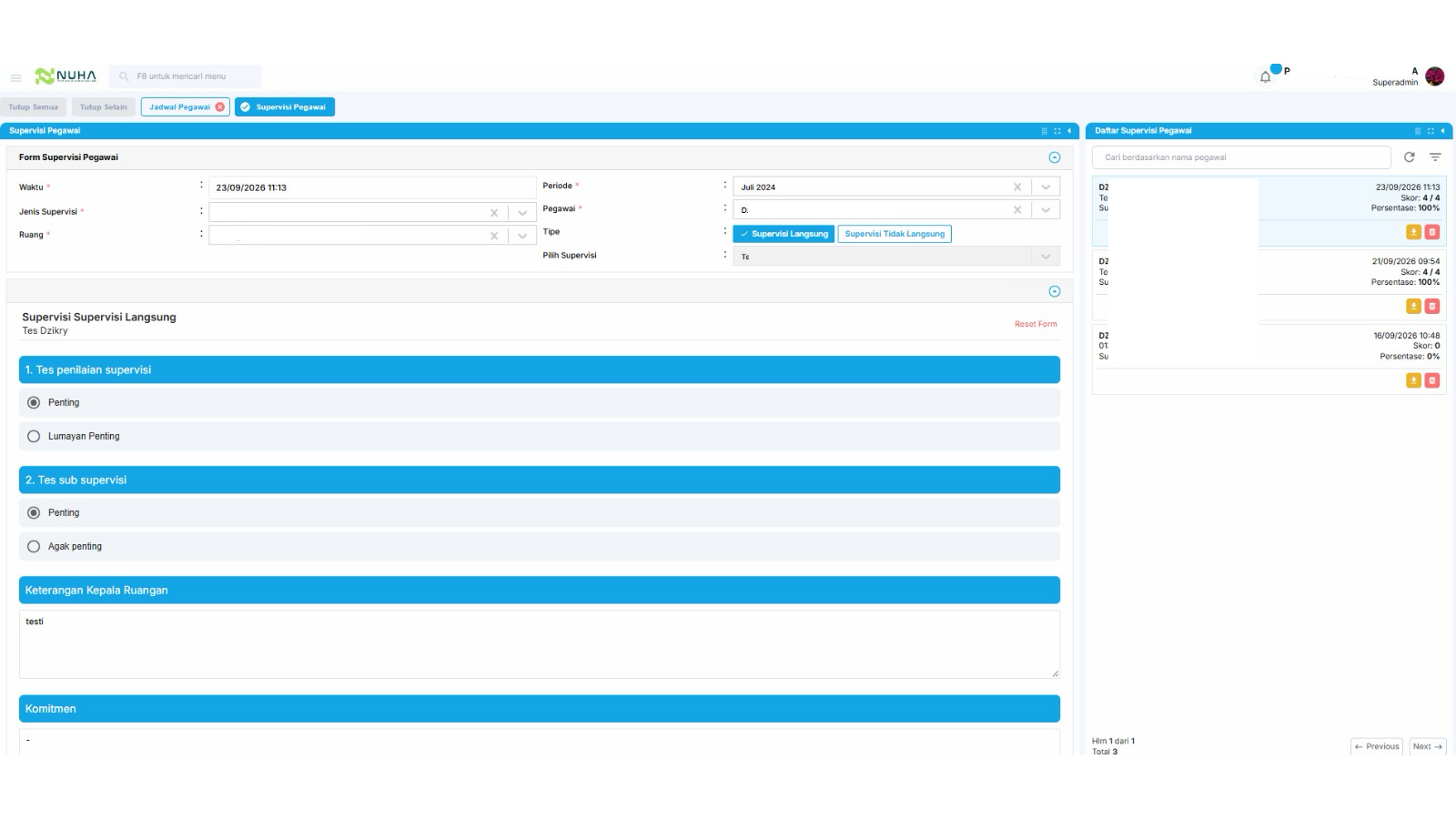Switch to the Jadwal Pegawai tab
Screen dimensions: 1456x819
(x=180, y=107)
